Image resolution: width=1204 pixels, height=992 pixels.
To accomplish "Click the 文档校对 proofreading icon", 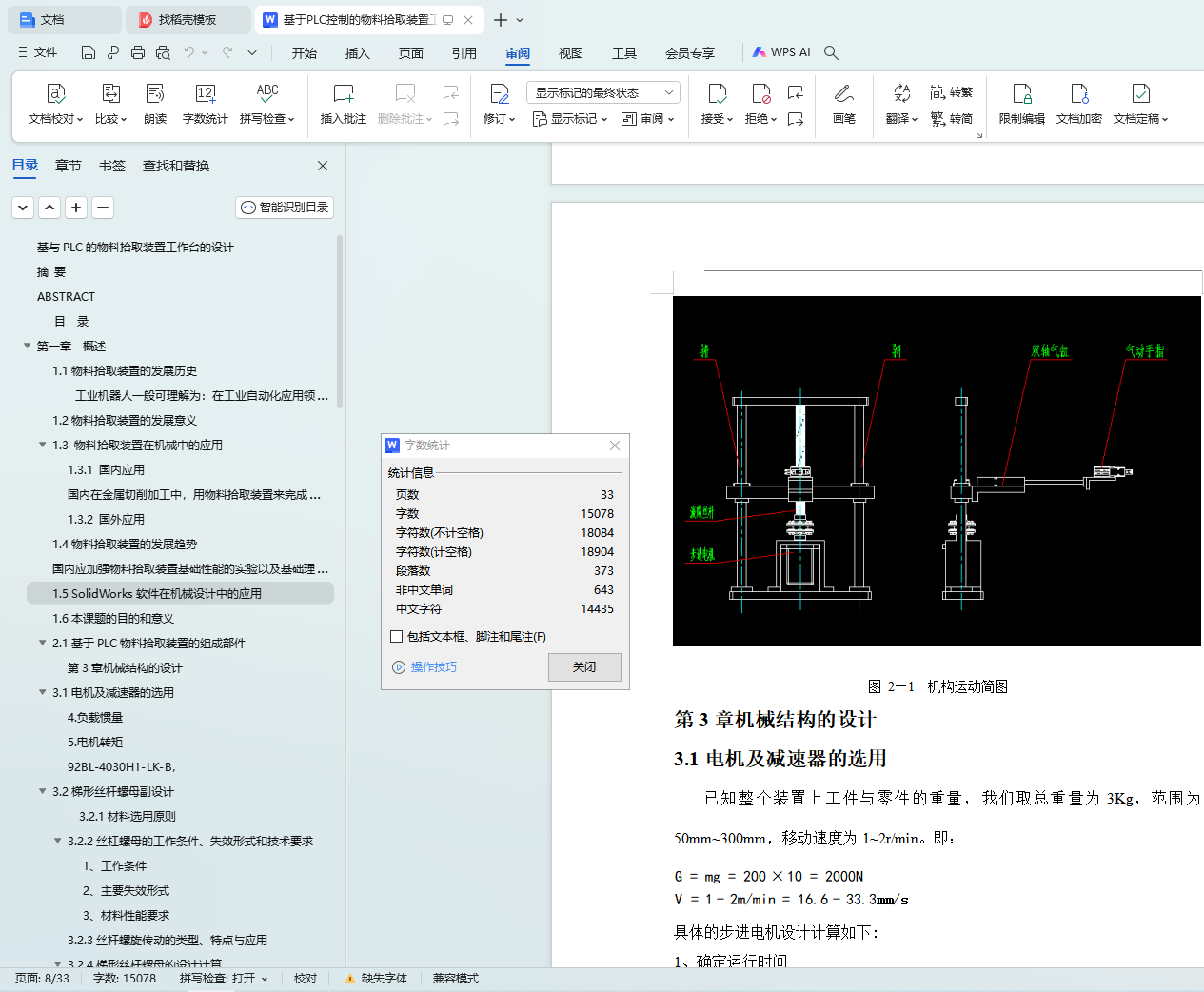I will click(56, 93).
